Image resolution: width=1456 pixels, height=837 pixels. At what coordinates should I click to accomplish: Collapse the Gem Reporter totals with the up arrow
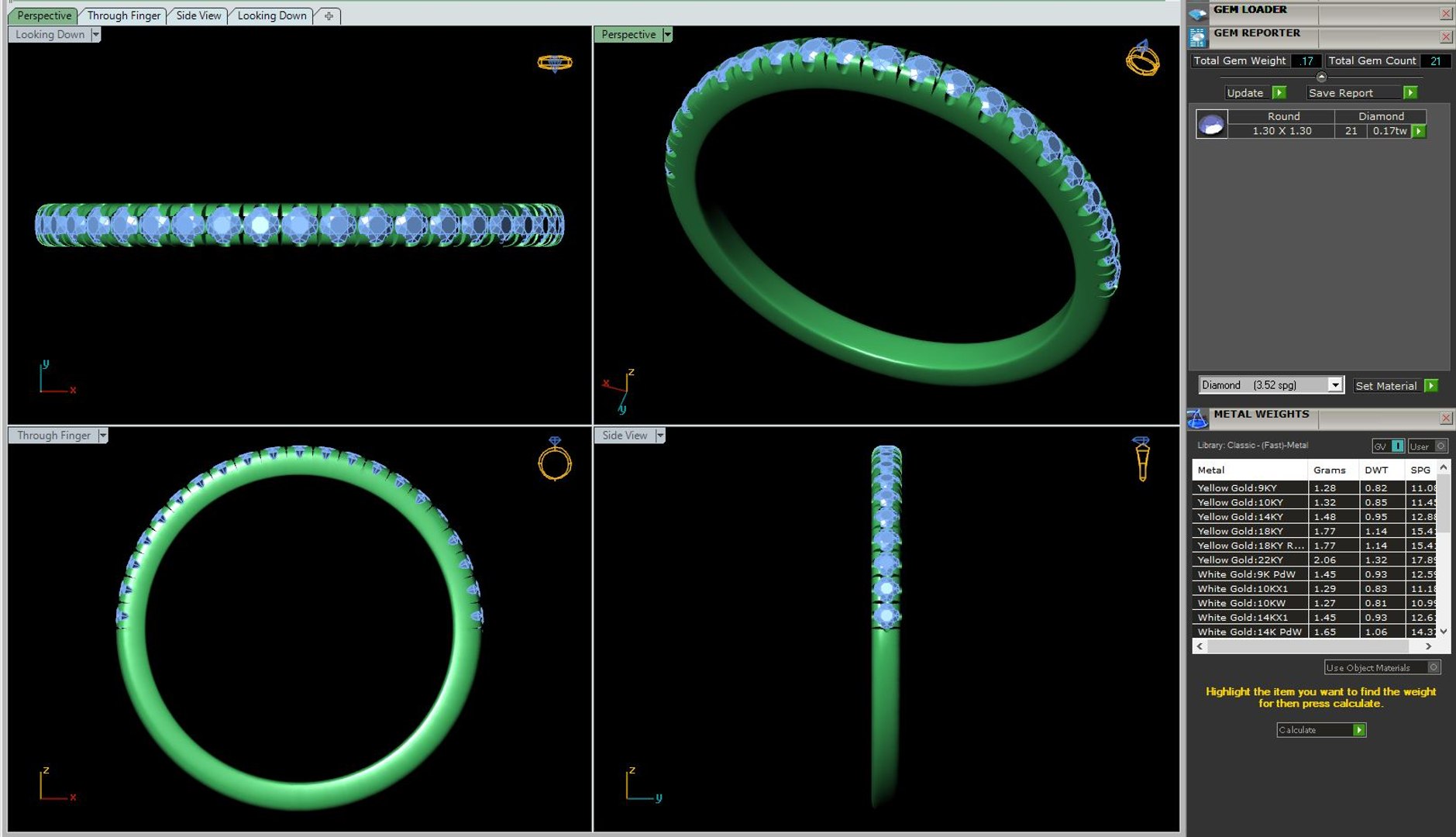tap(1321, 77)
